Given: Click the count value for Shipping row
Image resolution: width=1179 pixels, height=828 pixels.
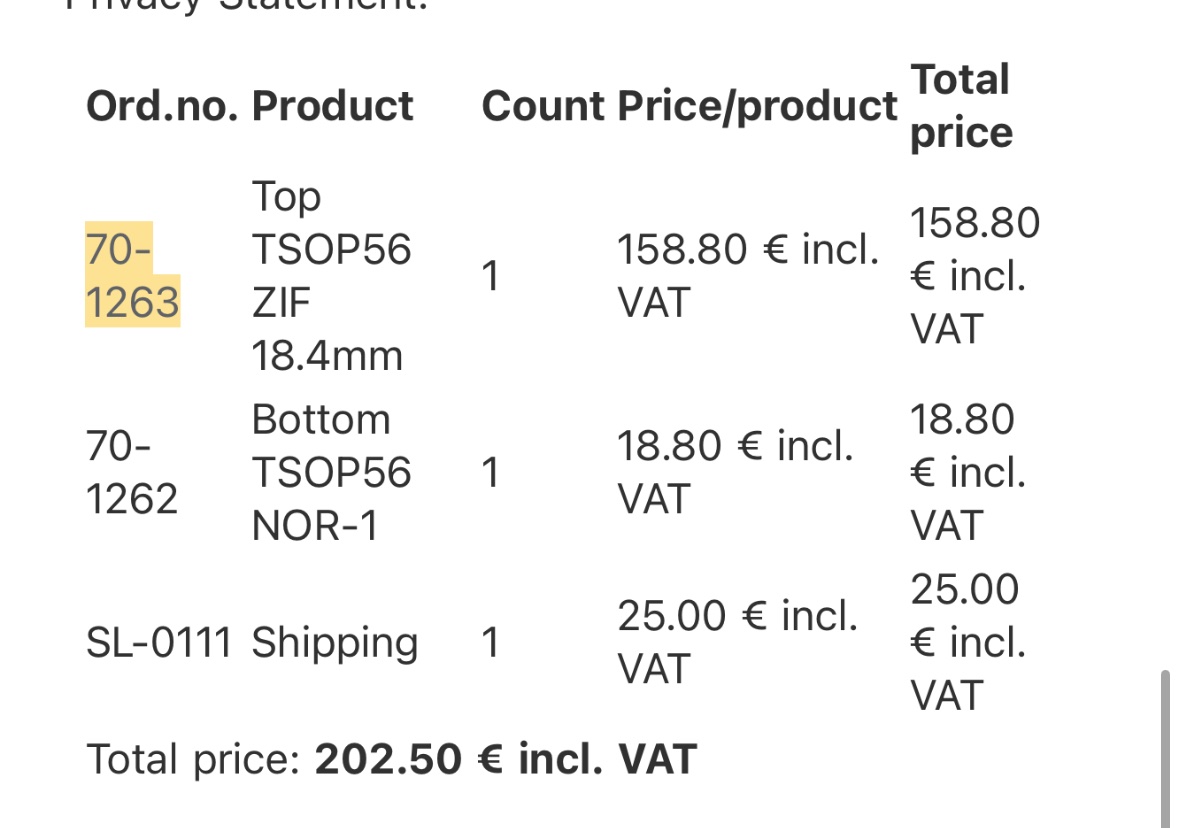Looking at the screenshot, I should pos(490,643).
